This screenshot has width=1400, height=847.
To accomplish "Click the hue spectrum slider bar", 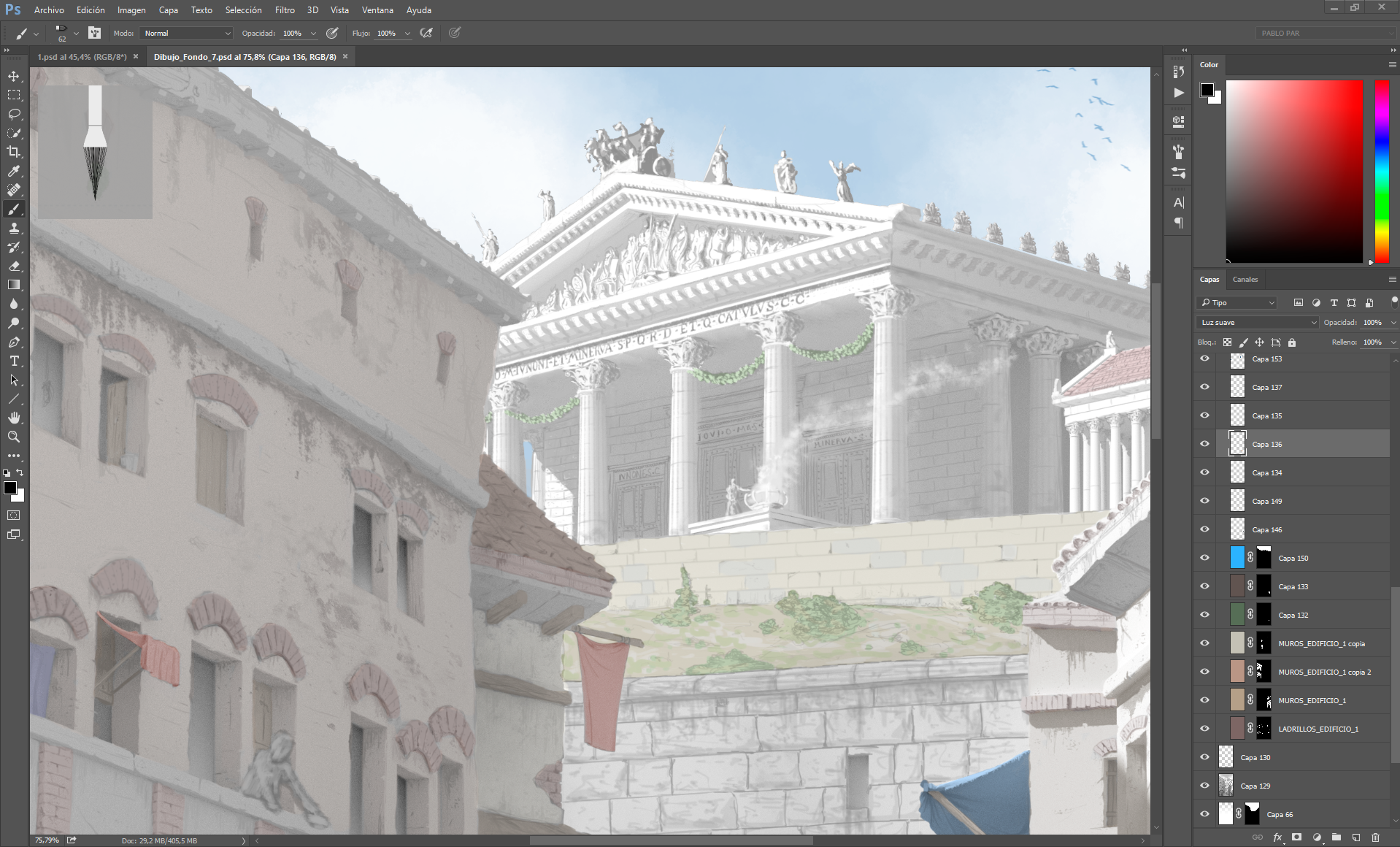I will click(x=1382, y=172).
